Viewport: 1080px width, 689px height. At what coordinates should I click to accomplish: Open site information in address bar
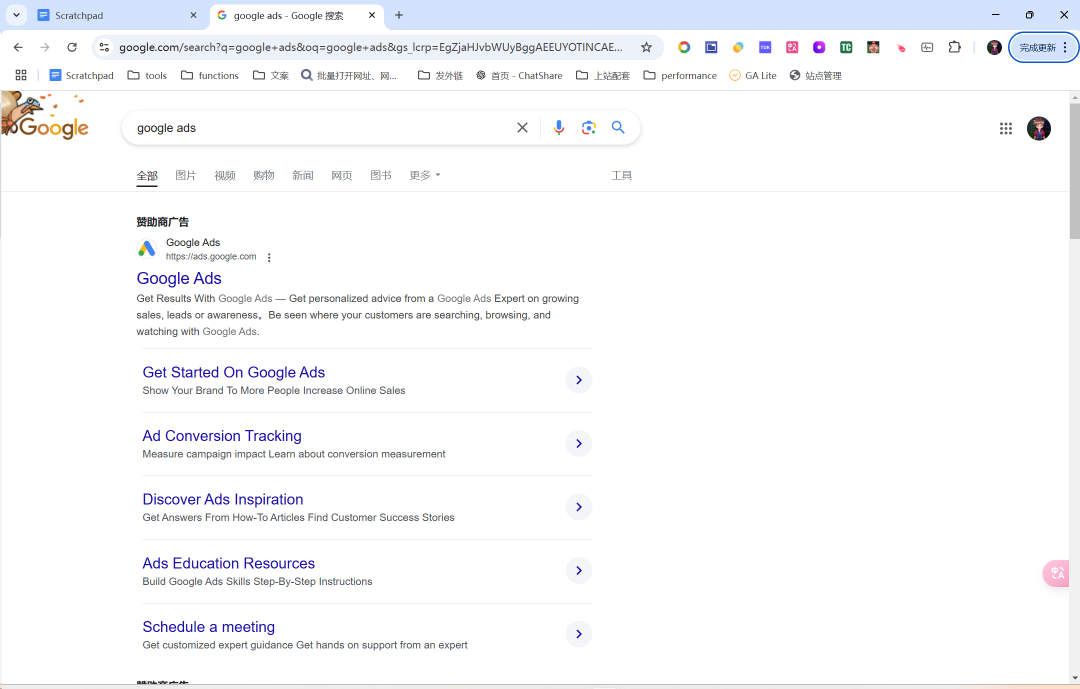tap(104, 47)
